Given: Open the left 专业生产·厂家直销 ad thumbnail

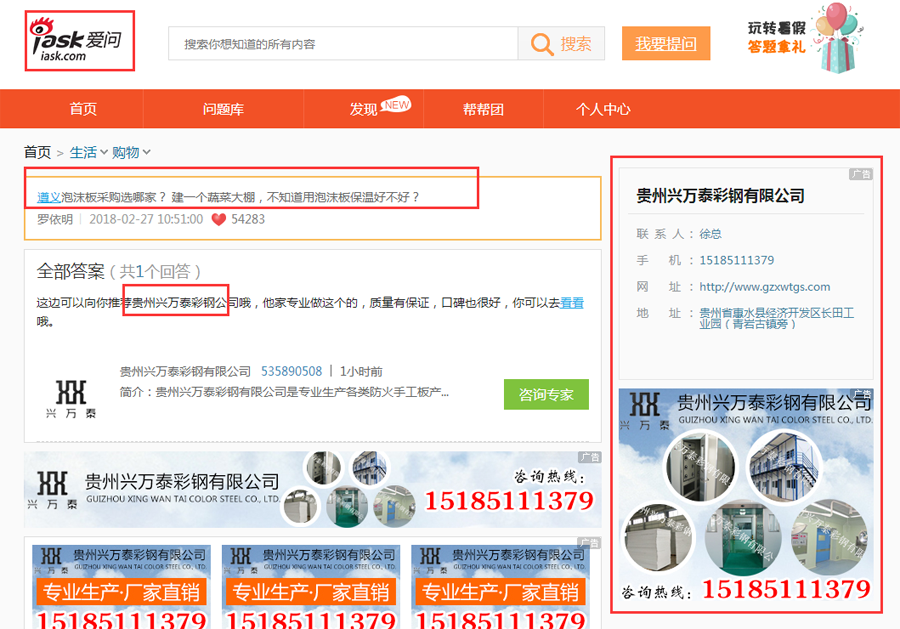Looking at the screenshot, I should [x=122, y=587].
